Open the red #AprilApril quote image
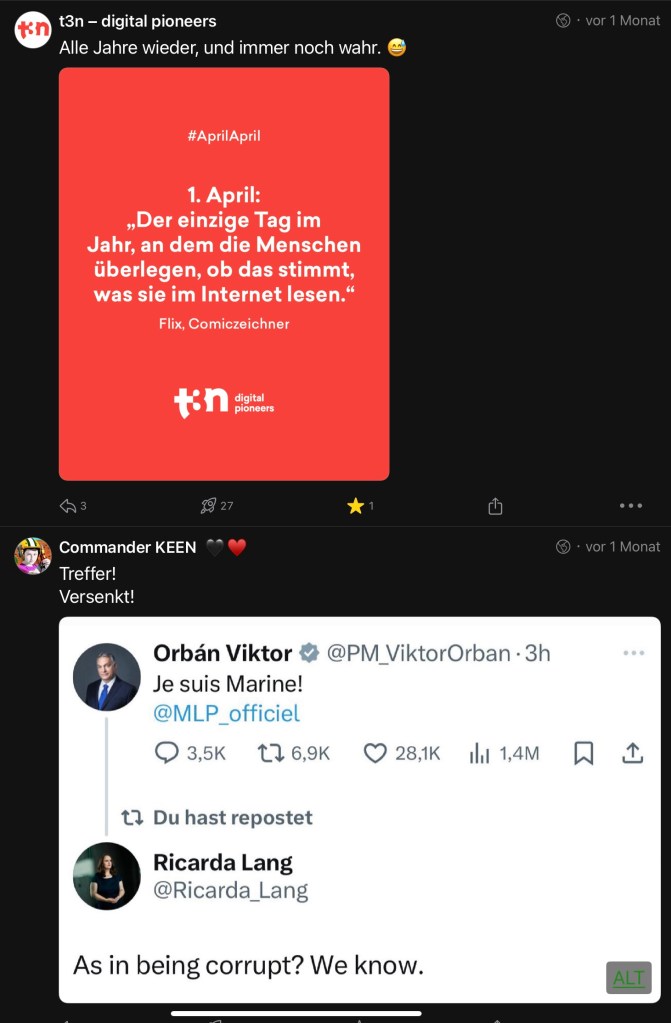The height and width of the screenshot is (1023, 671). tap(224, 274)
